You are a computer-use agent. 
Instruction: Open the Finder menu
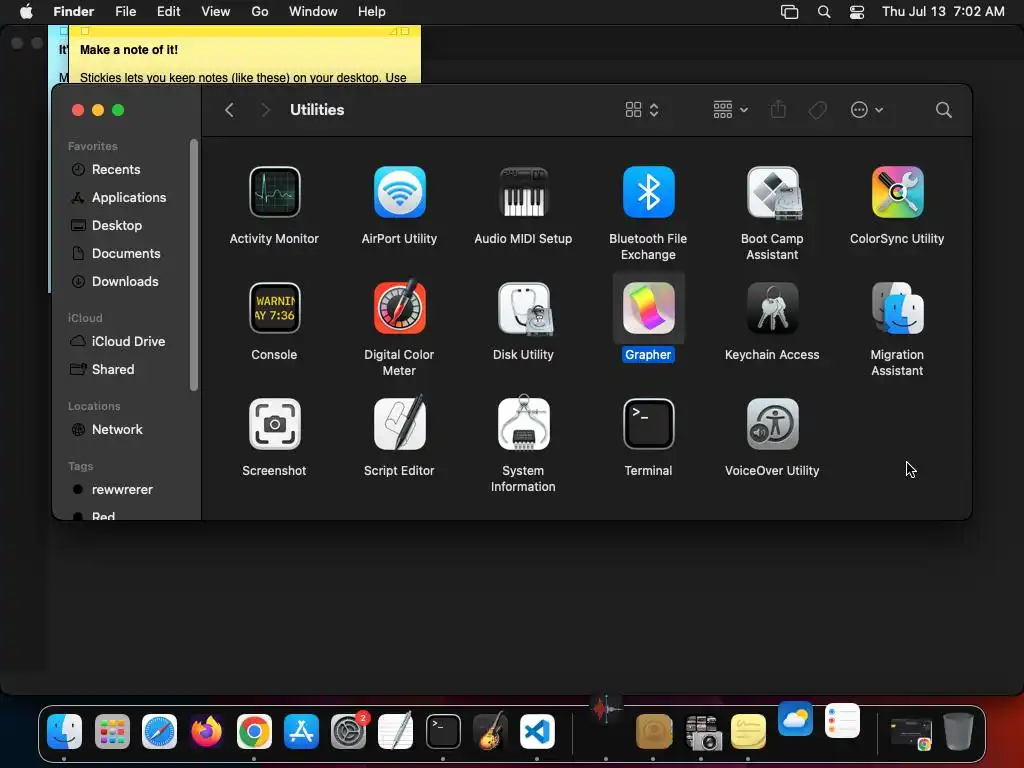pos(73,12)
